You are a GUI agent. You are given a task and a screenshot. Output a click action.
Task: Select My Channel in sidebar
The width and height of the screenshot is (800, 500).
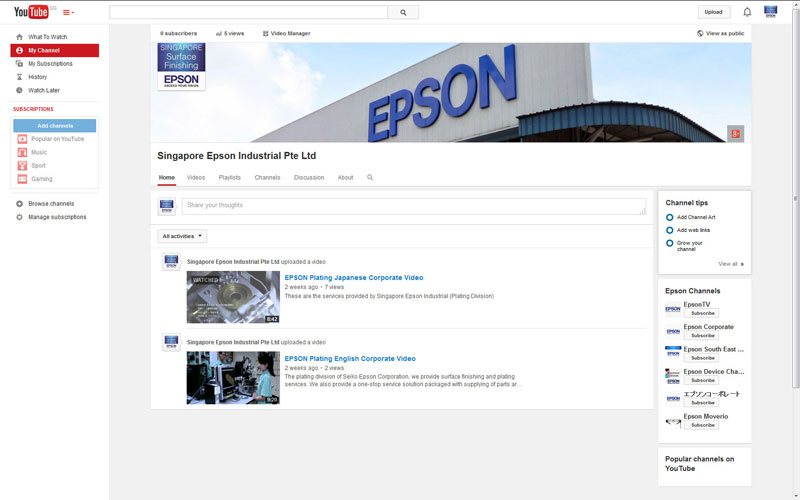tap(55, 50)
